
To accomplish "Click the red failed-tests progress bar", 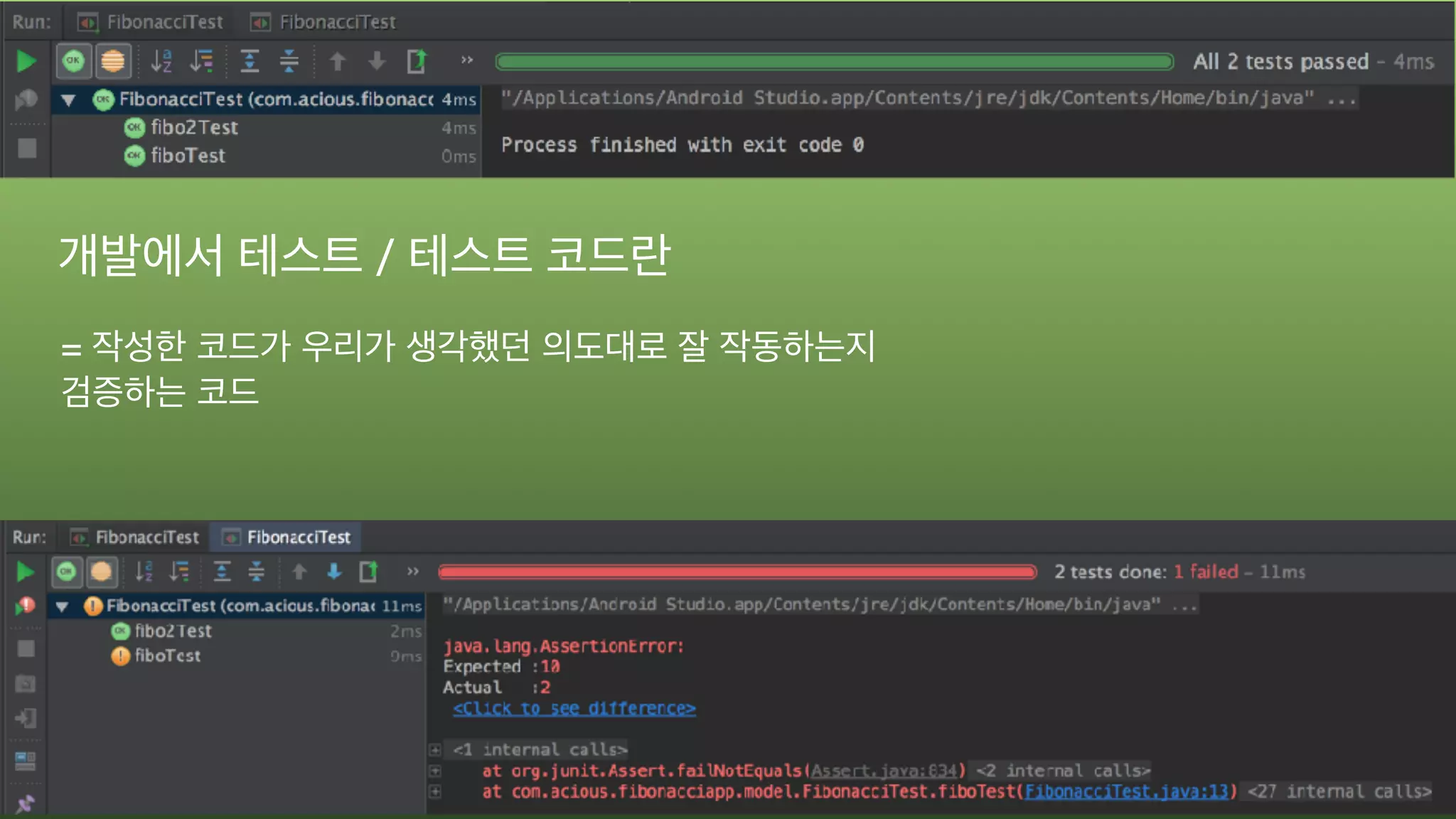I will (x=737, y=572).
